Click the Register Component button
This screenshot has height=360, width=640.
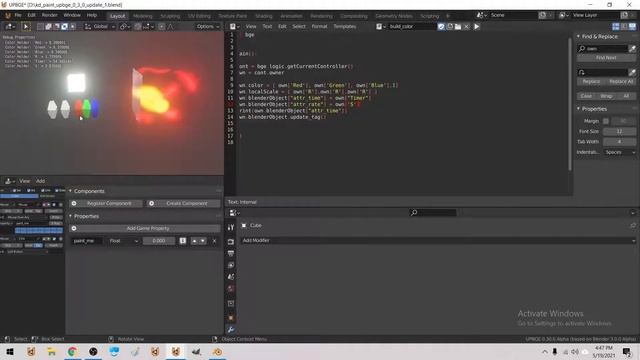106,203
